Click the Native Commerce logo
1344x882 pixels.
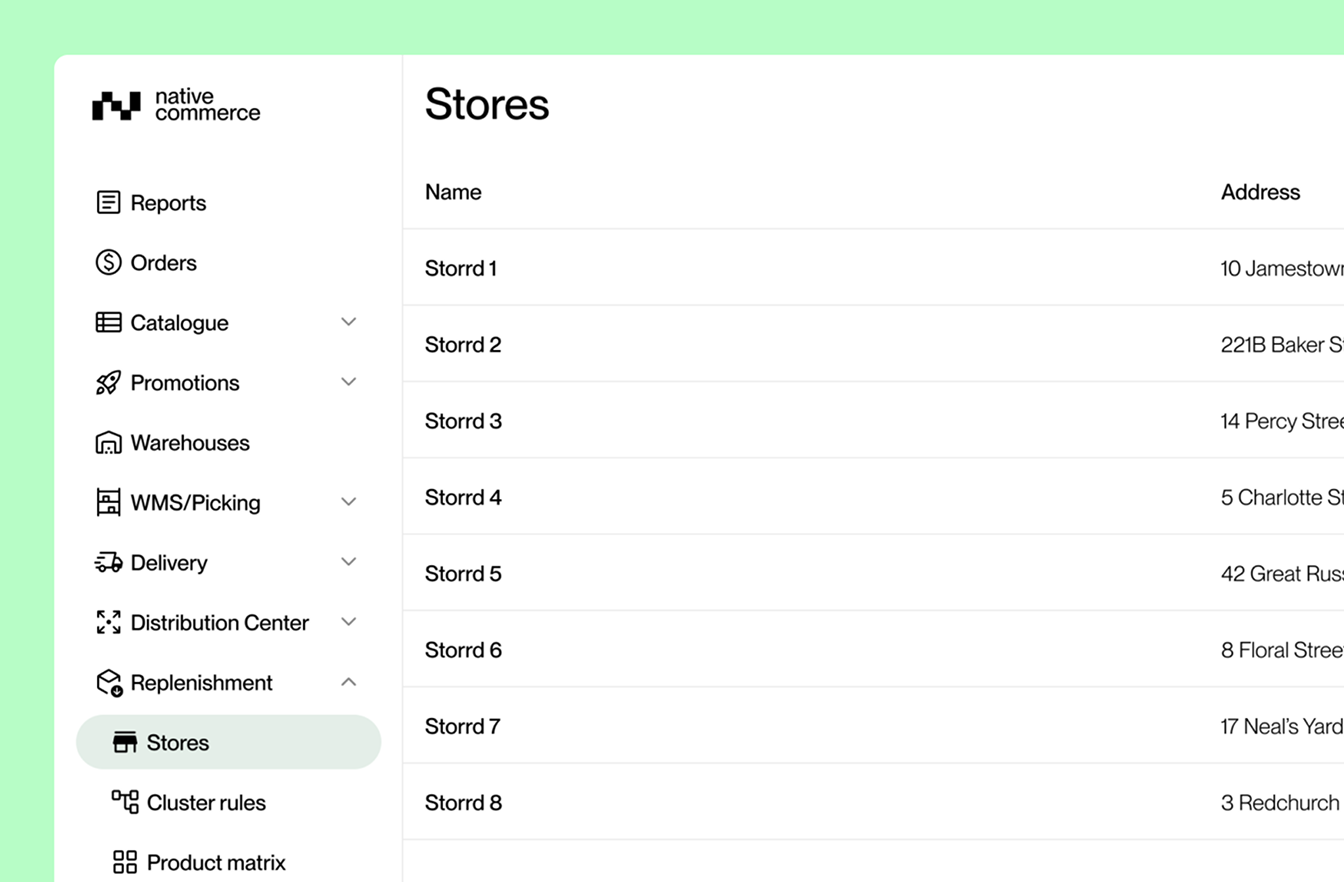coord(176,105)
